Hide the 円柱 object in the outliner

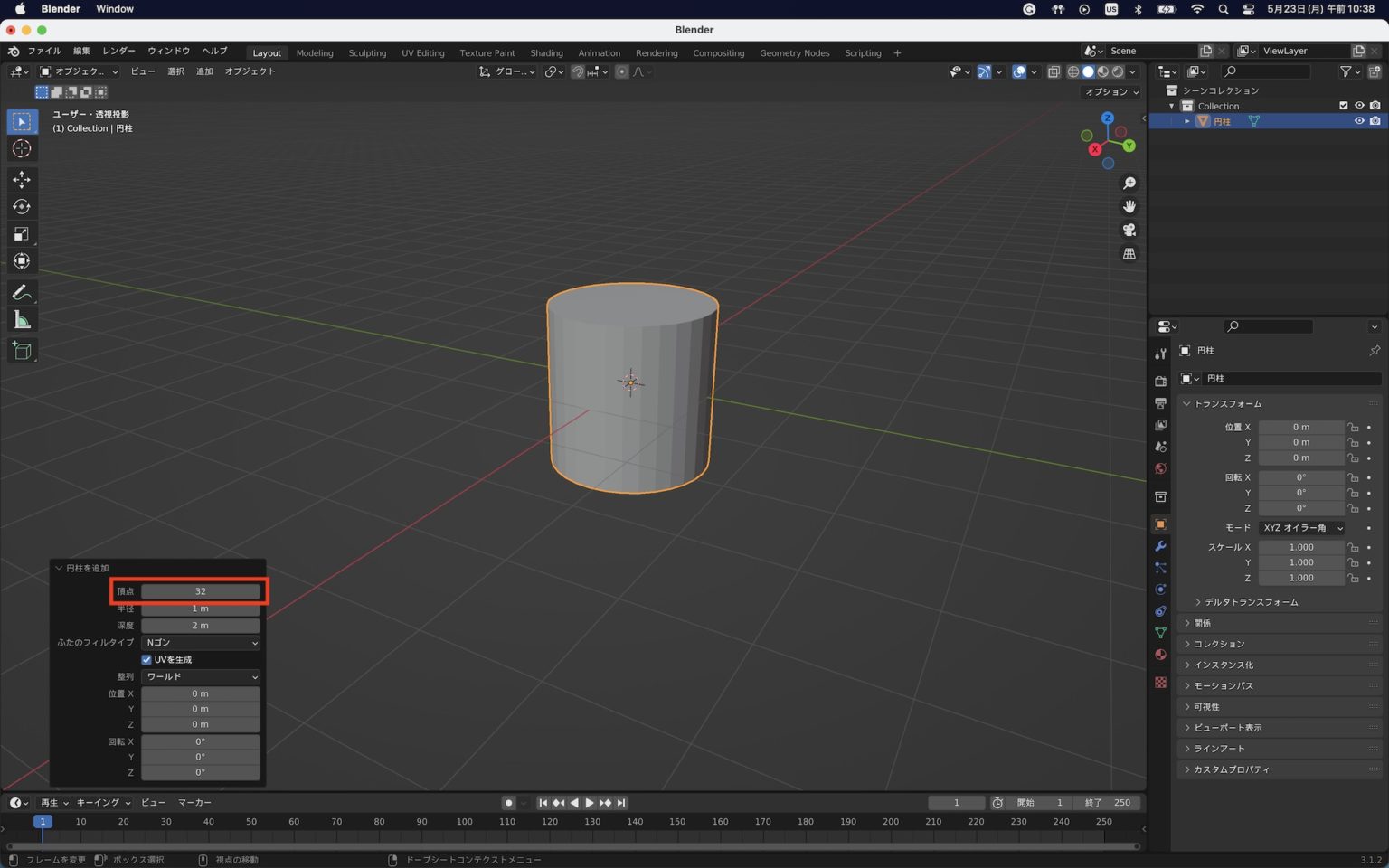click(1359, 120)
